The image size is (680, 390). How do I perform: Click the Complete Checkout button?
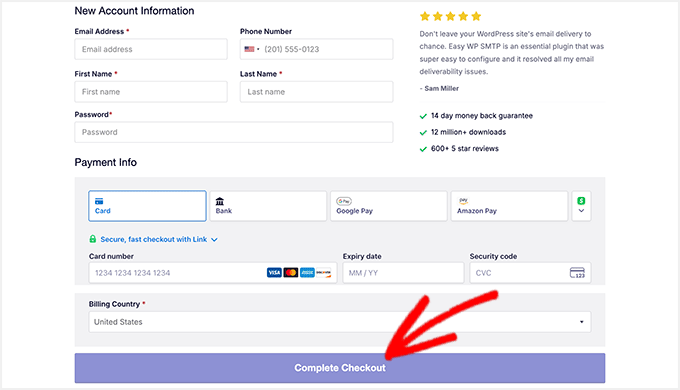(340, 368)
